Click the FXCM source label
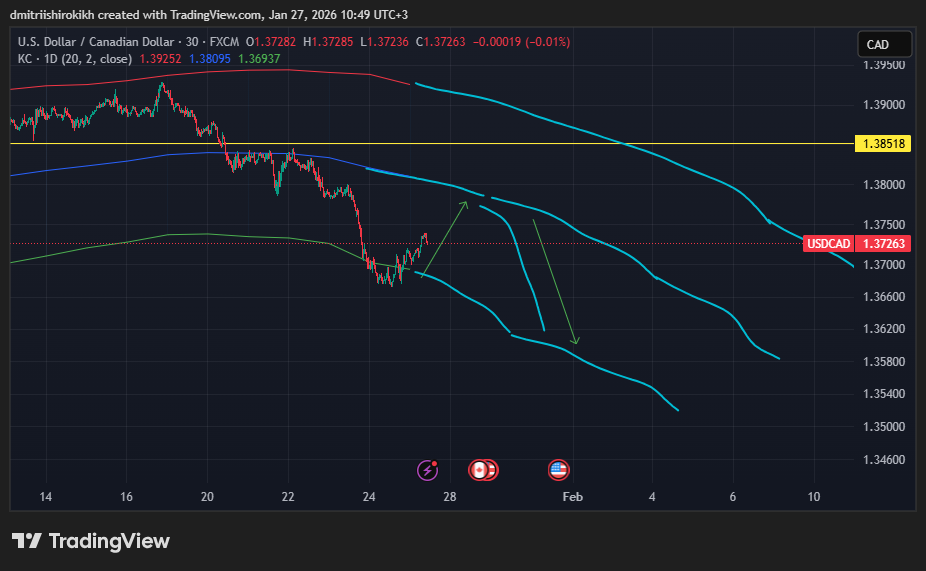The width and height of the screenshot is (926, 571). [224, 42]
